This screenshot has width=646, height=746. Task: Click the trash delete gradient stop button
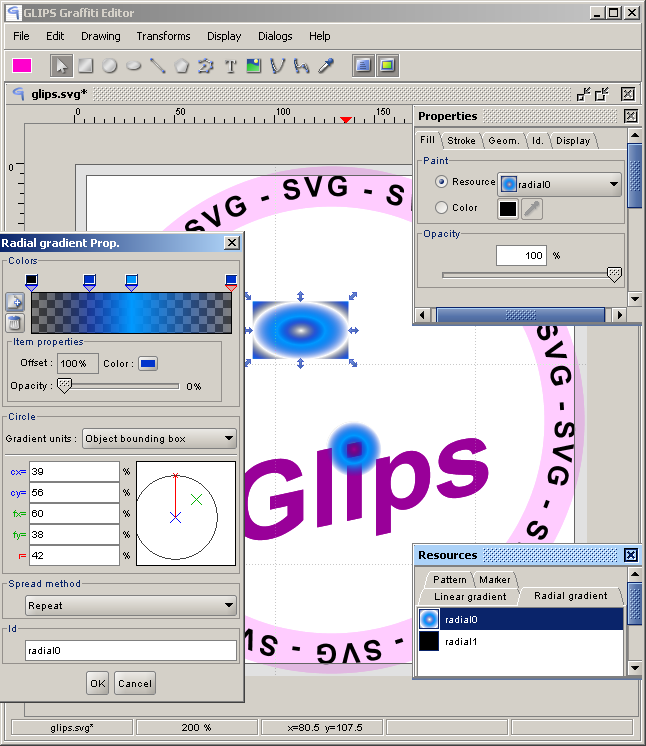pyautogui.click(x=15, y=323)
